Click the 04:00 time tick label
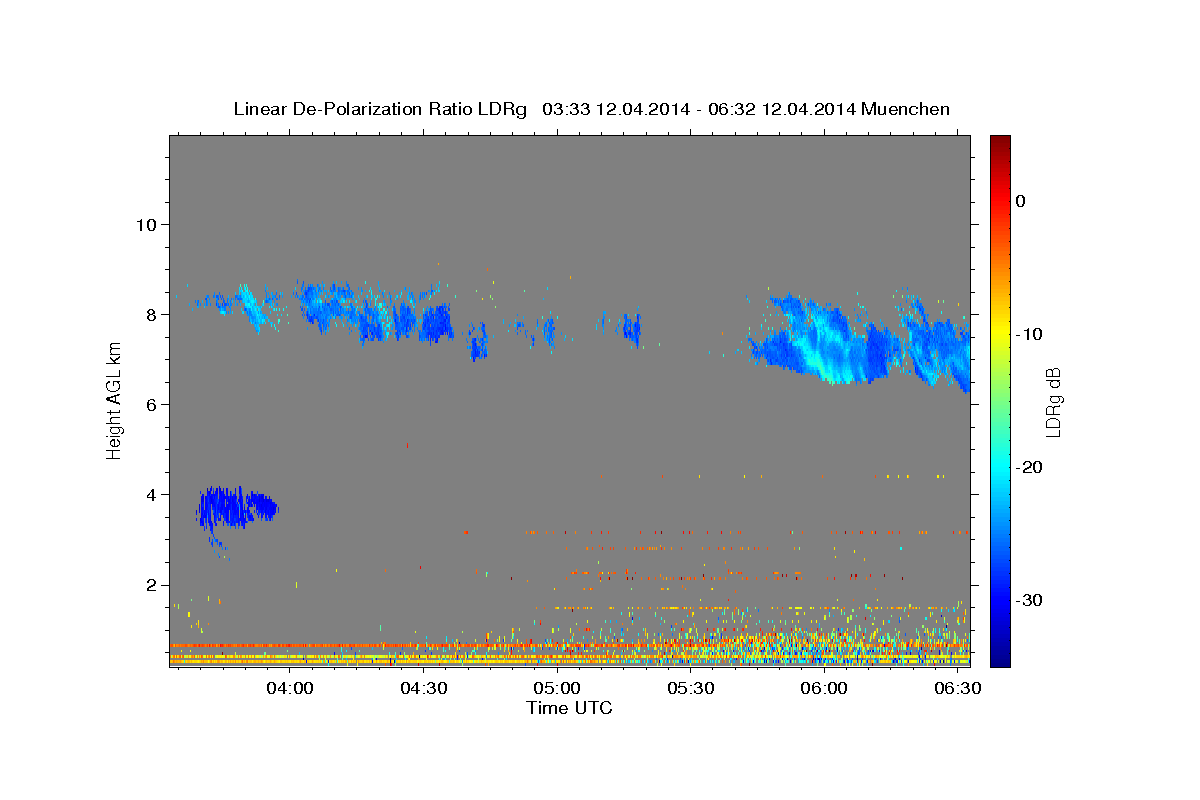The width and height of the screenshot is (1200, 800). point(291,689)
